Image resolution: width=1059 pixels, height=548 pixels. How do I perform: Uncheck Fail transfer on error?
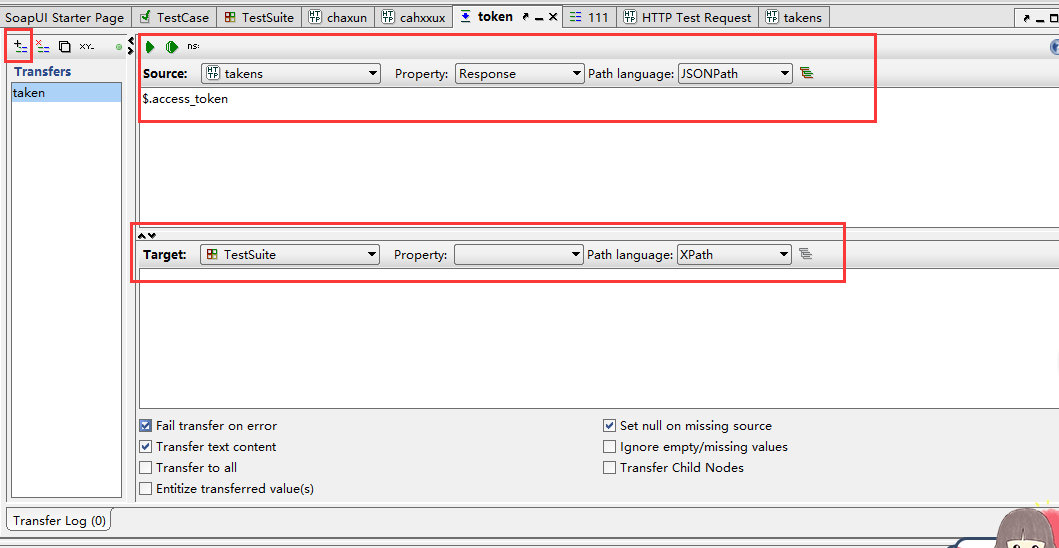coord(145,426)
